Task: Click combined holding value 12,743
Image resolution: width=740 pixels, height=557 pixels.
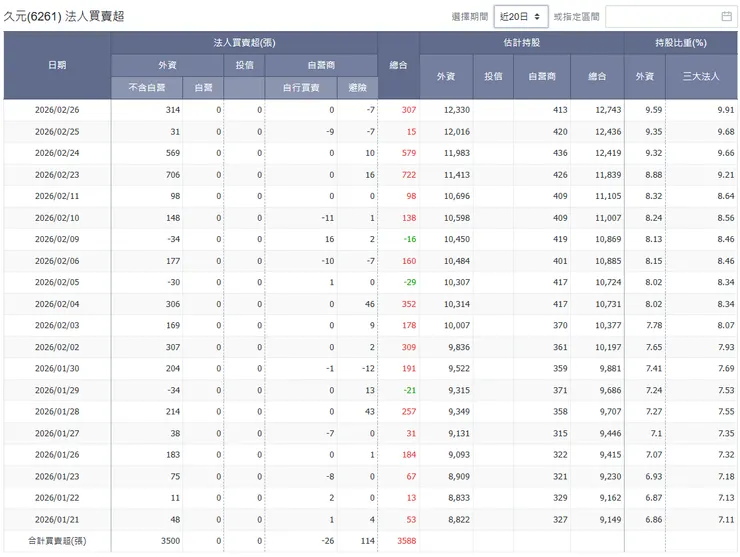Action: tap(608, 110)
